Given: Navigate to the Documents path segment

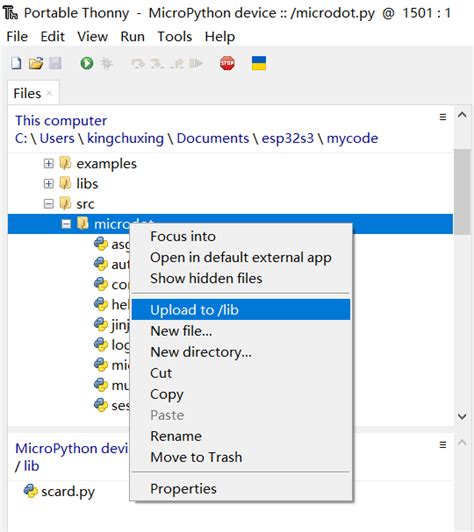Looking at the screenshot, I should 213,138.
